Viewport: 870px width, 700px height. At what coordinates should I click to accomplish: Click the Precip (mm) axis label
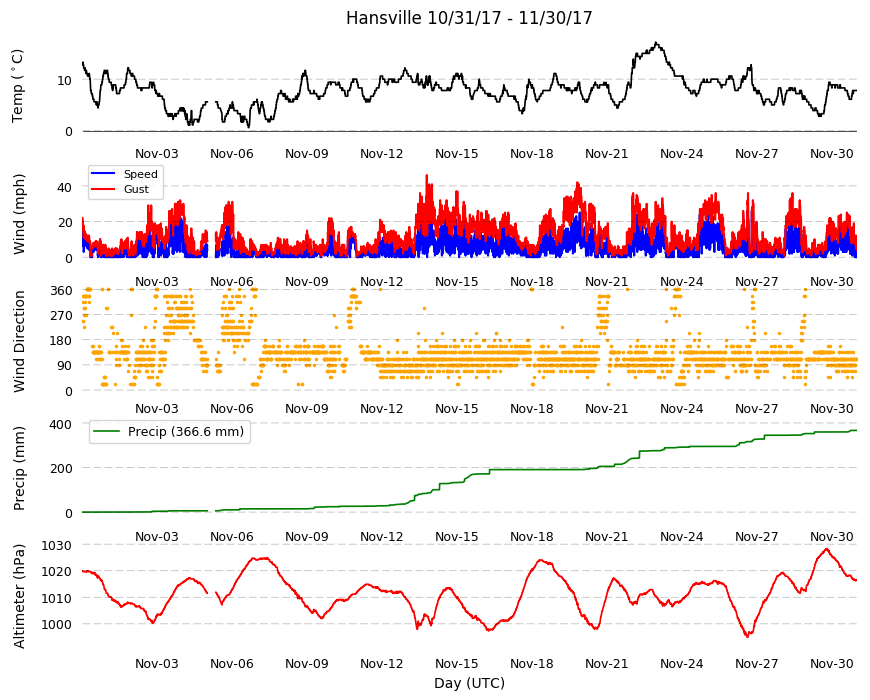coord(19,468)
